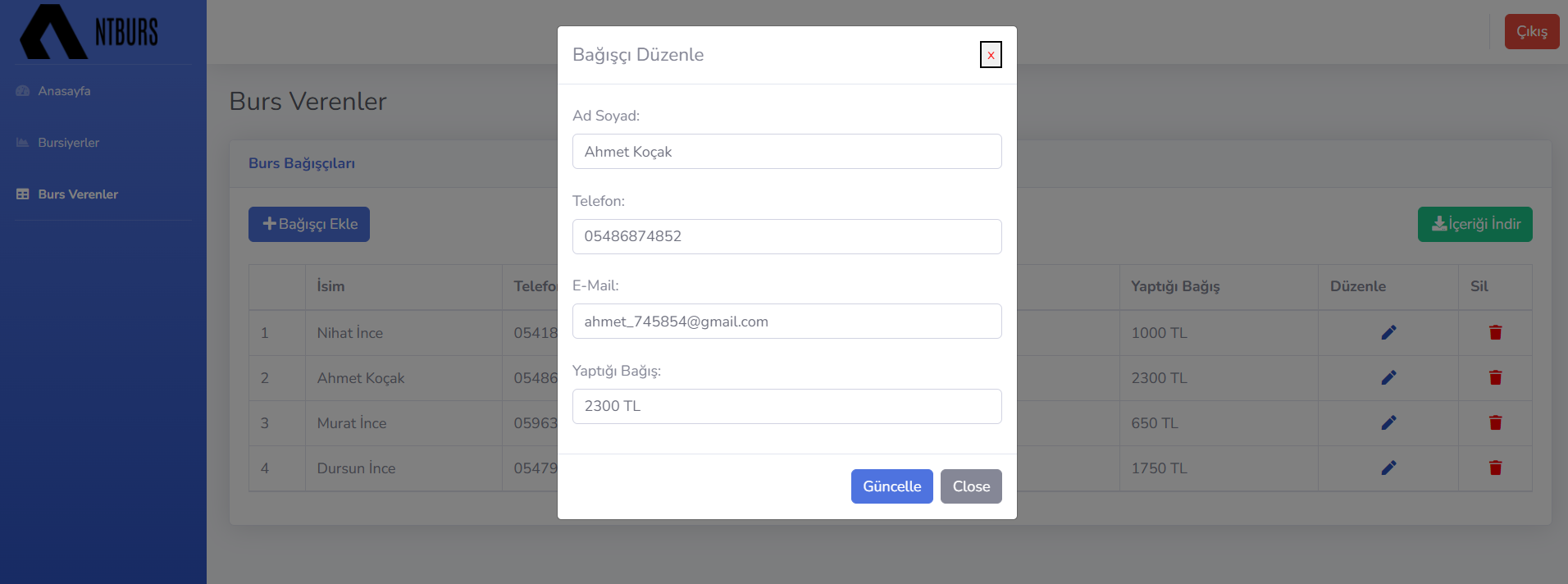Screen dimensions: 1568x584
Task: Open edit pencil icon for Nihat İnce
Action: 1388,332
